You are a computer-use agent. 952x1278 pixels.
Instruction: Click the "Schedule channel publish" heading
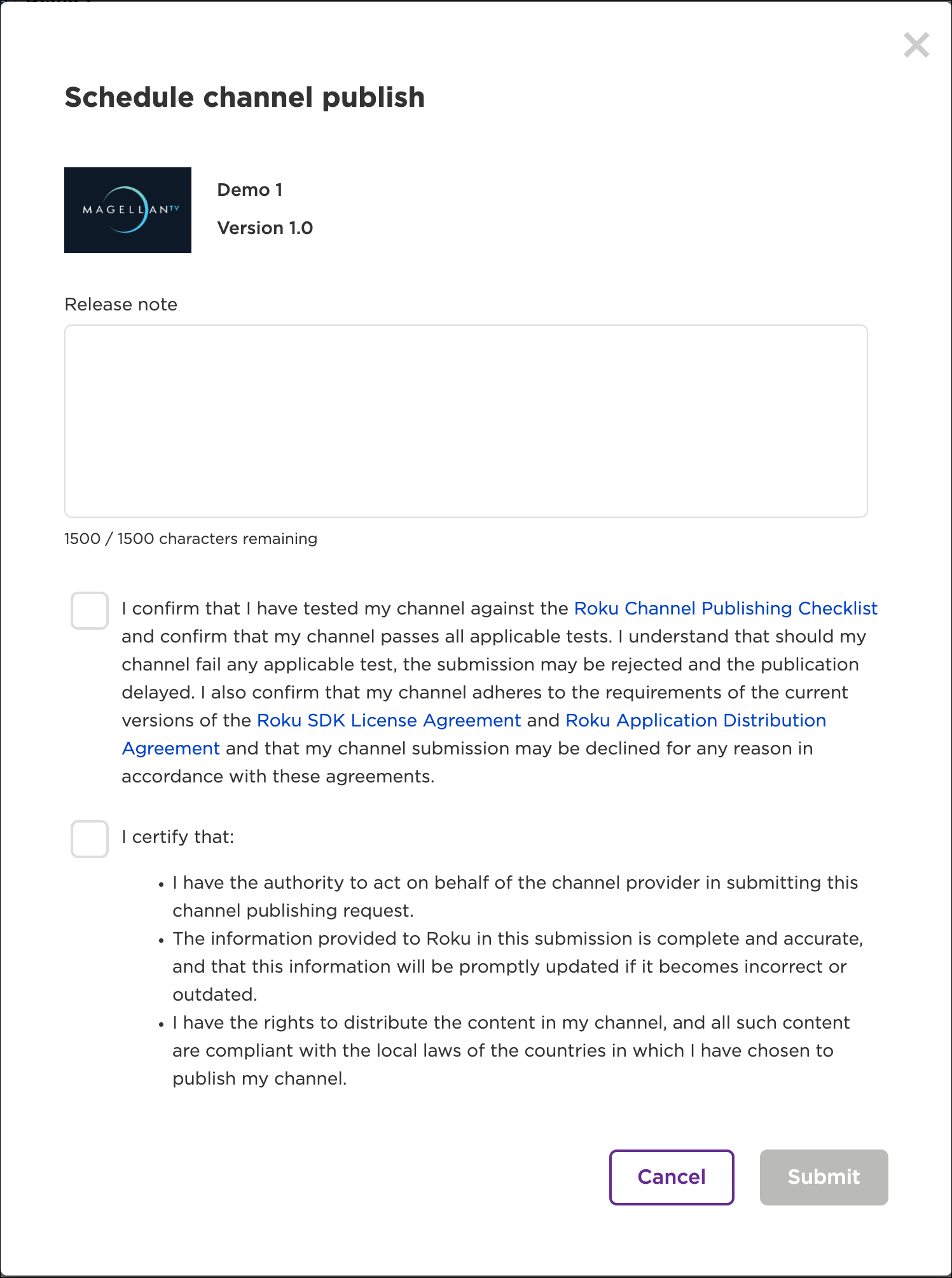pos(245,98)
